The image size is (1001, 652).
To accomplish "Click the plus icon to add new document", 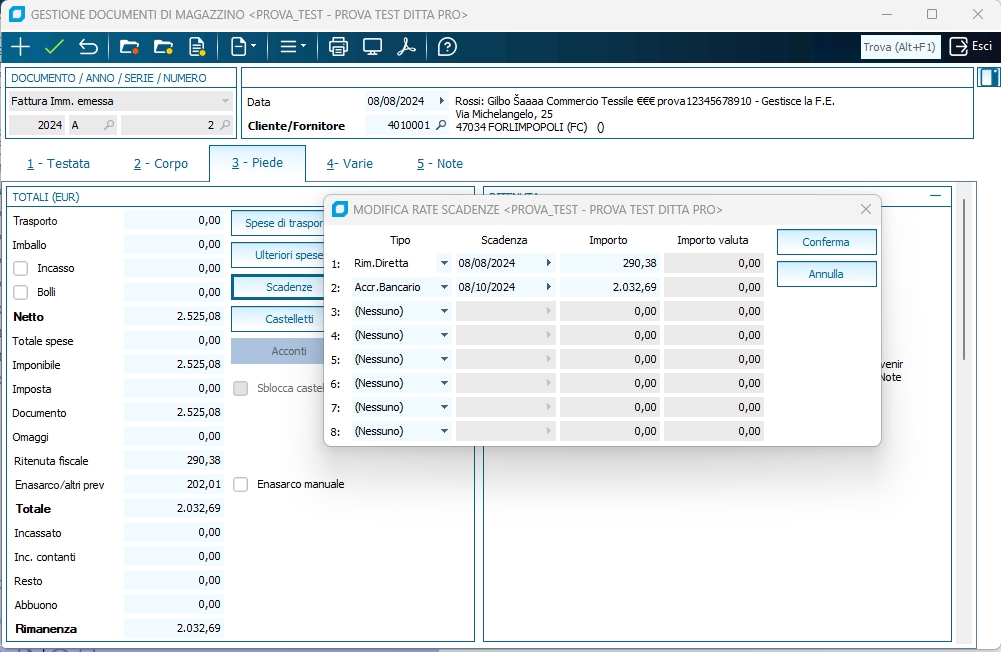I will 20,47.
